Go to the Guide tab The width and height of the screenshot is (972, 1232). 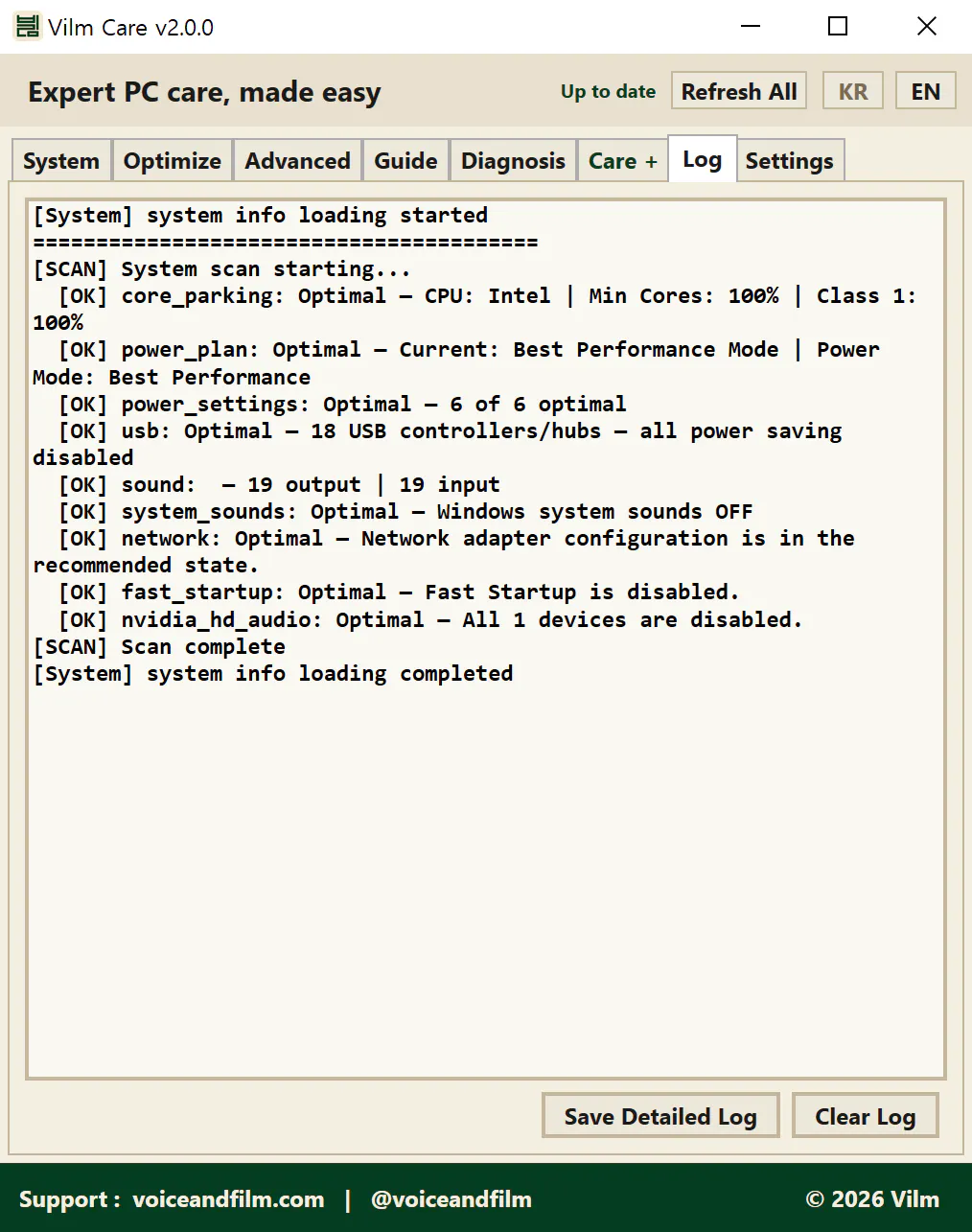tap(405, 160)
